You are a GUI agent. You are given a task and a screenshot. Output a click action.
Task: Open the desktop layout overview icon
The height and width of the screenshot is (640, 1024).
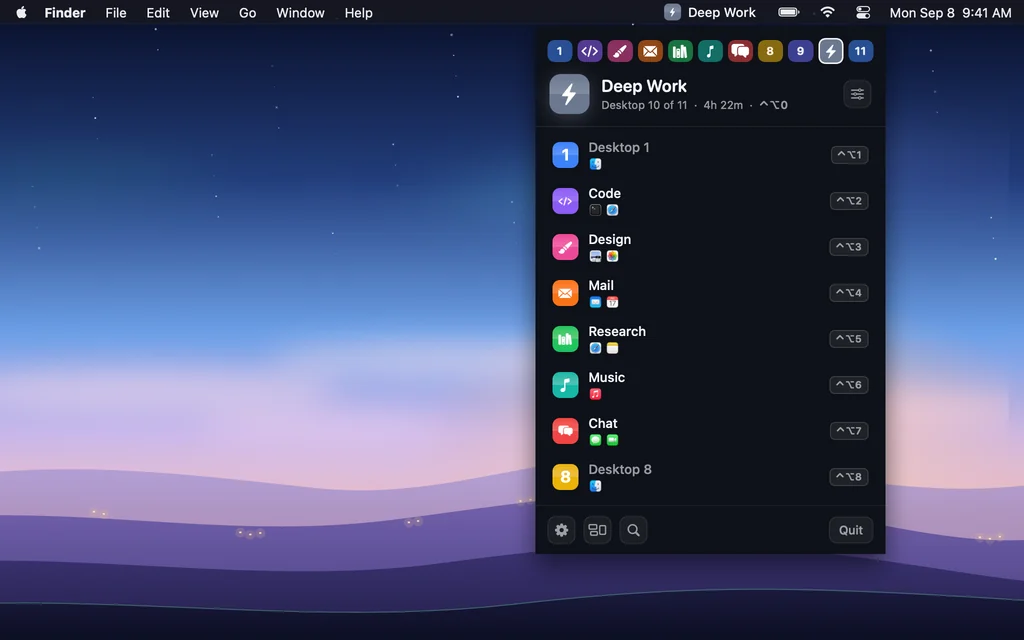pos(598,530)
